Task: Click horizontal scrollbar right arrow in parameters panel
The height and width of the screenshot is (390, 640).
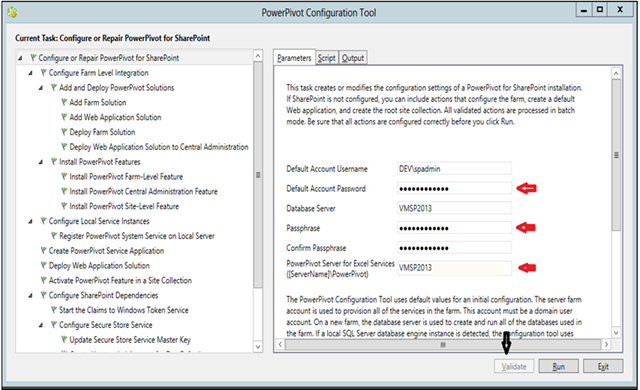Action: (x=607, y=345)
